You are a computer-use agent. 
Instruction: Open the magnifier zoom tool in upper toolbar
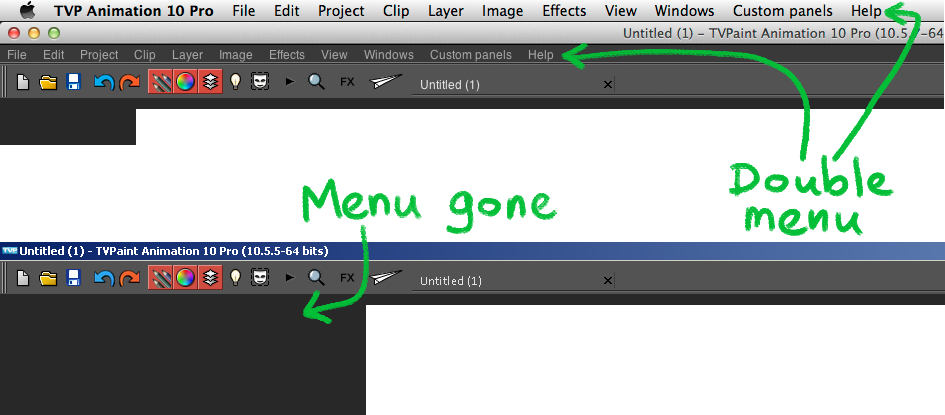(x=316, y=81)
